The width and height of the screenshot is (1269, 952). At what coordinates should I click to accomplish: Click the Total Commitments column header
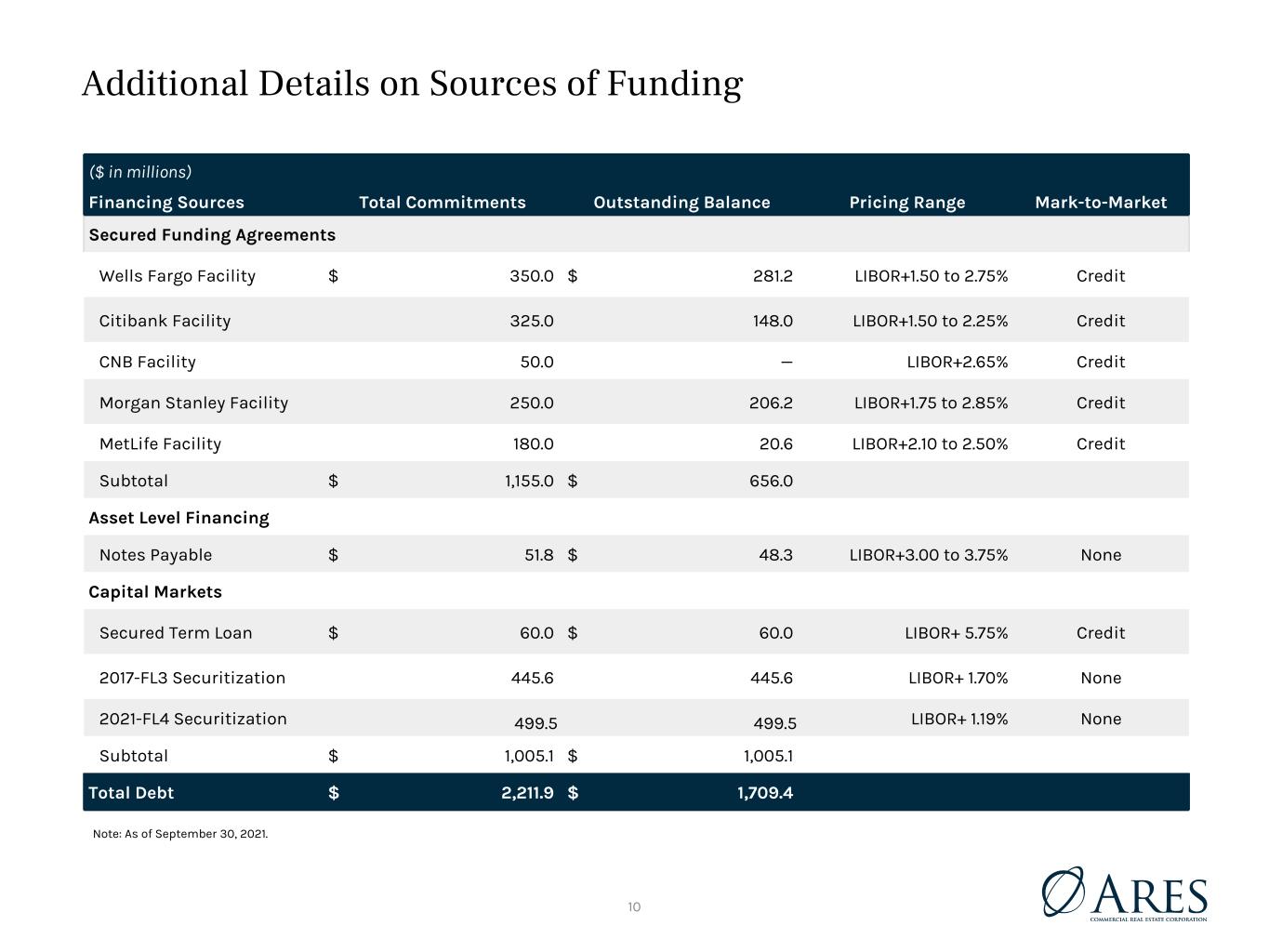(x=443, y=203)
